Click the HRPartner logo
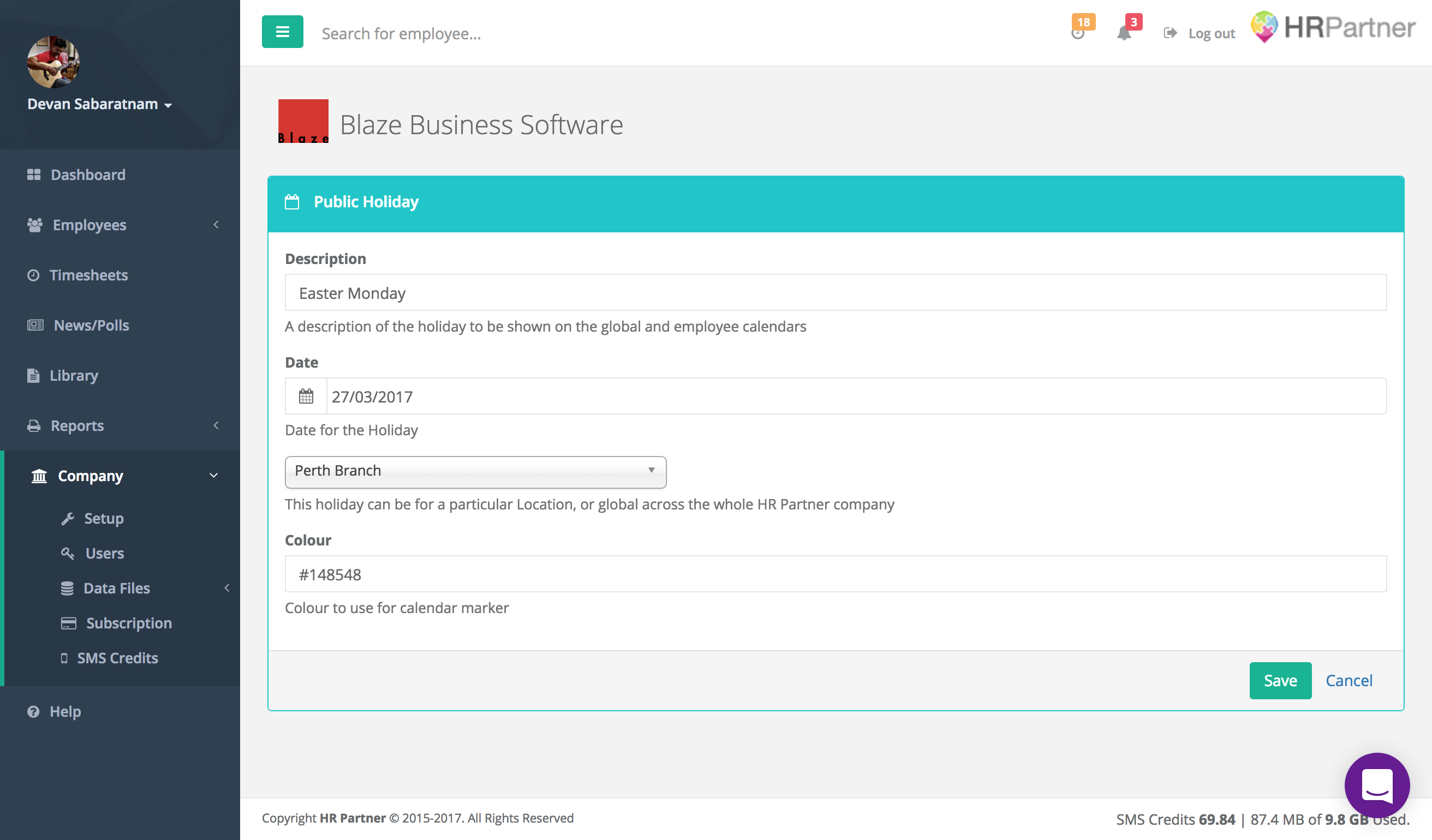1432x840 pixels. [x=1332, y=27]
